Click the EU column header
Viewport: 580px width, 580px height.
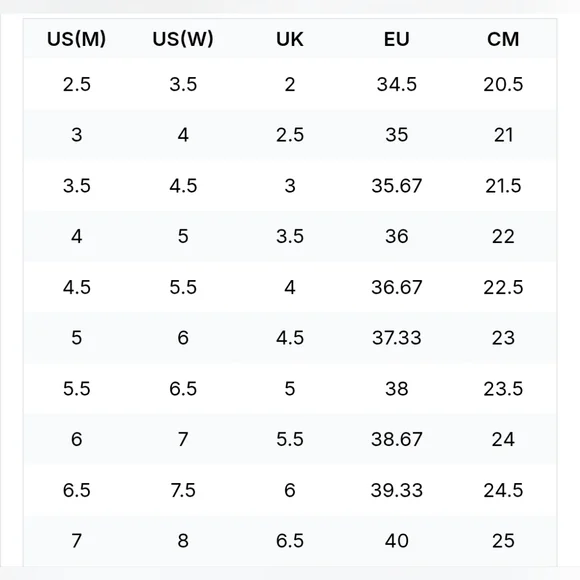[x=397, y=39]
